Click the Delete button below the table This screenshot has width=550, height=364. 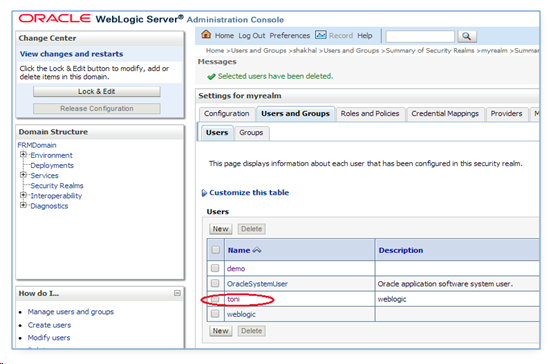click(x=251, y=331)
